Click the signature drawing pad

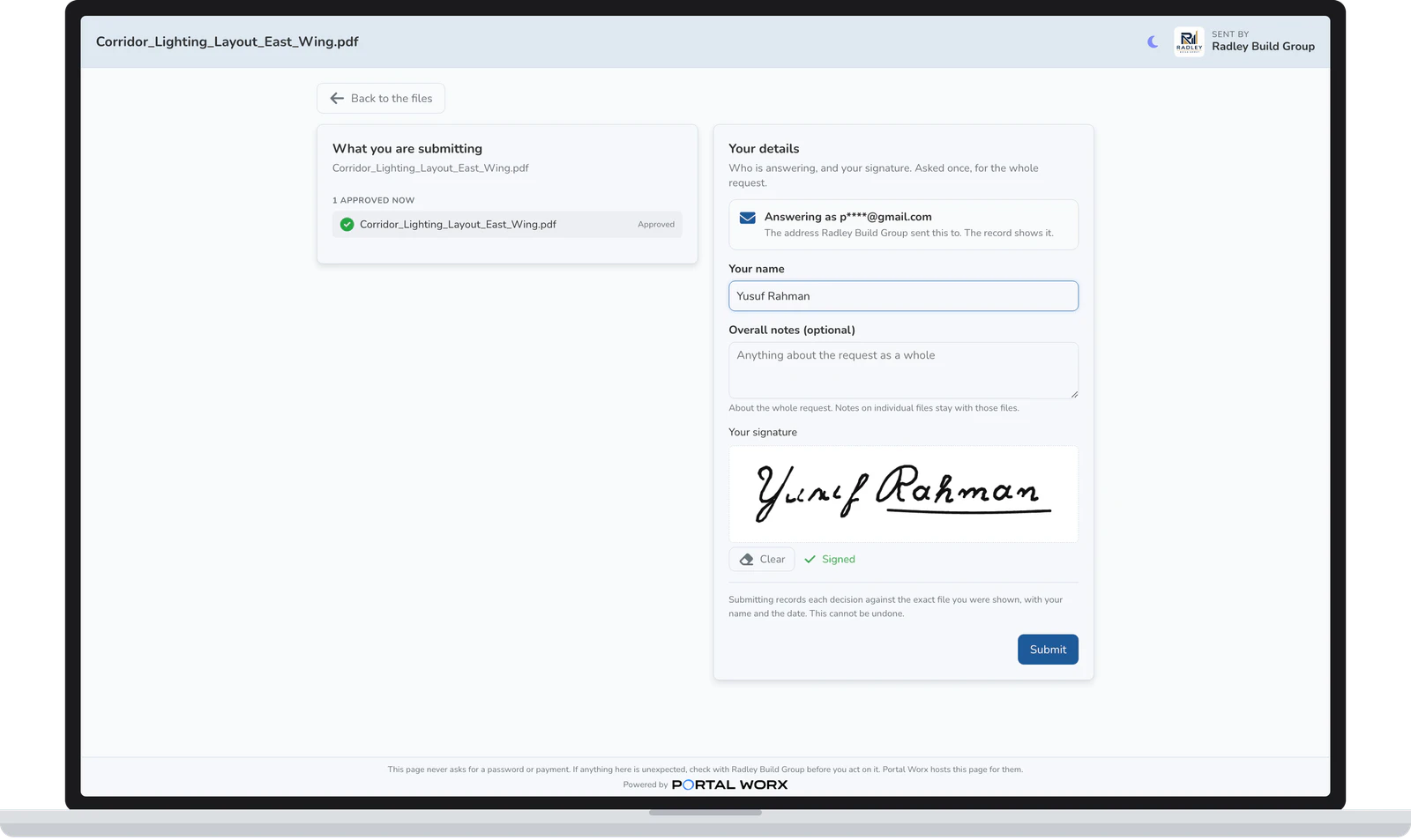tap(903, 494)
